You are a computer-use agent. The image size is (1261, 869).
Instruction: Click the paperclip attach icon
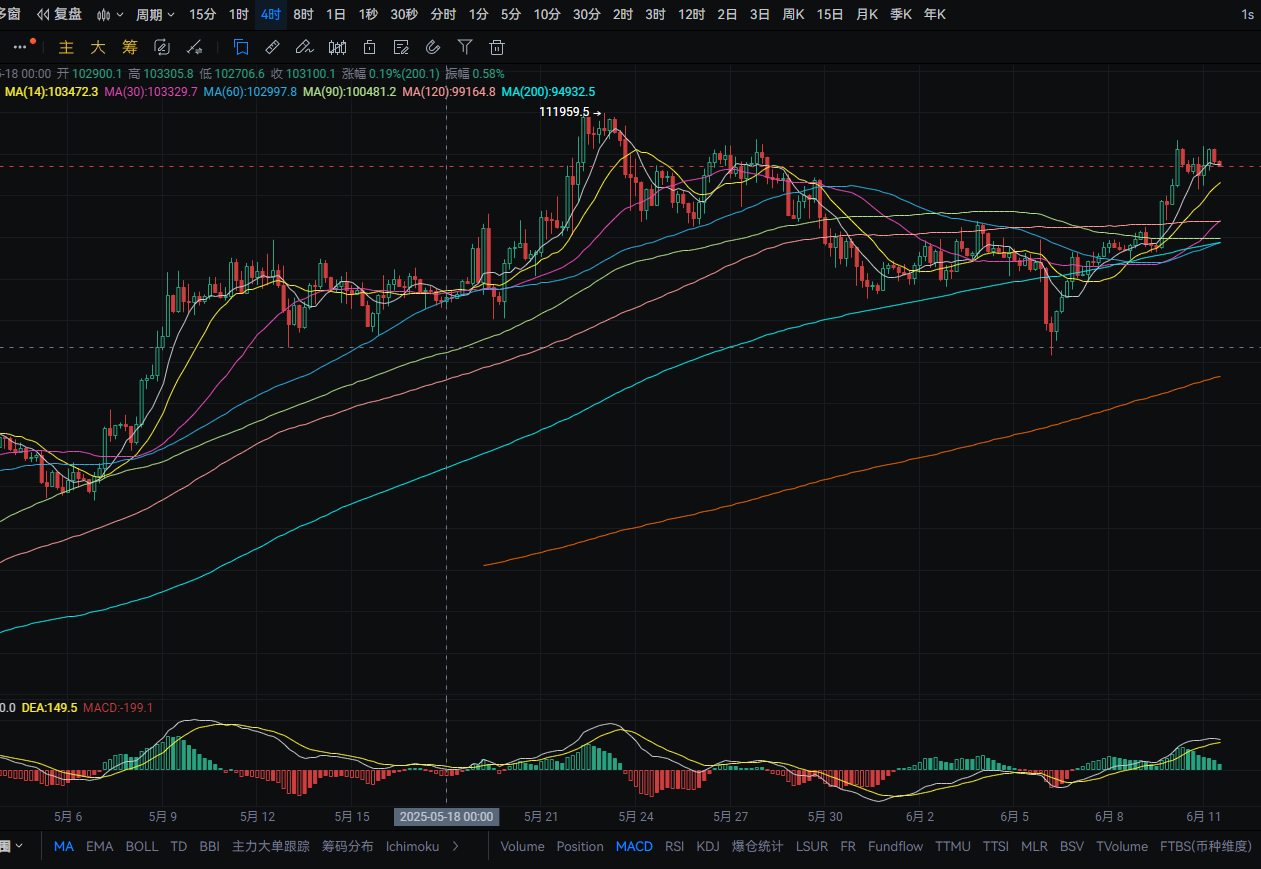(x=433, y=47)
